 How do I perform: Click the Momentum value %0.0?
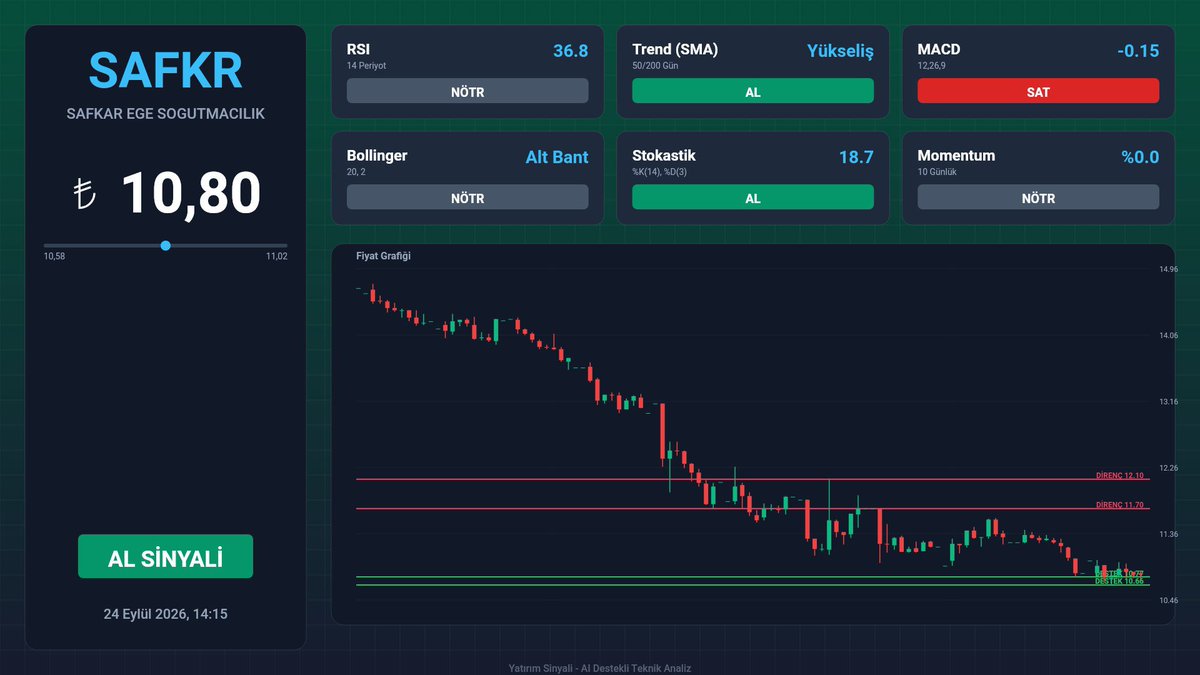(x=1140, y=157)
